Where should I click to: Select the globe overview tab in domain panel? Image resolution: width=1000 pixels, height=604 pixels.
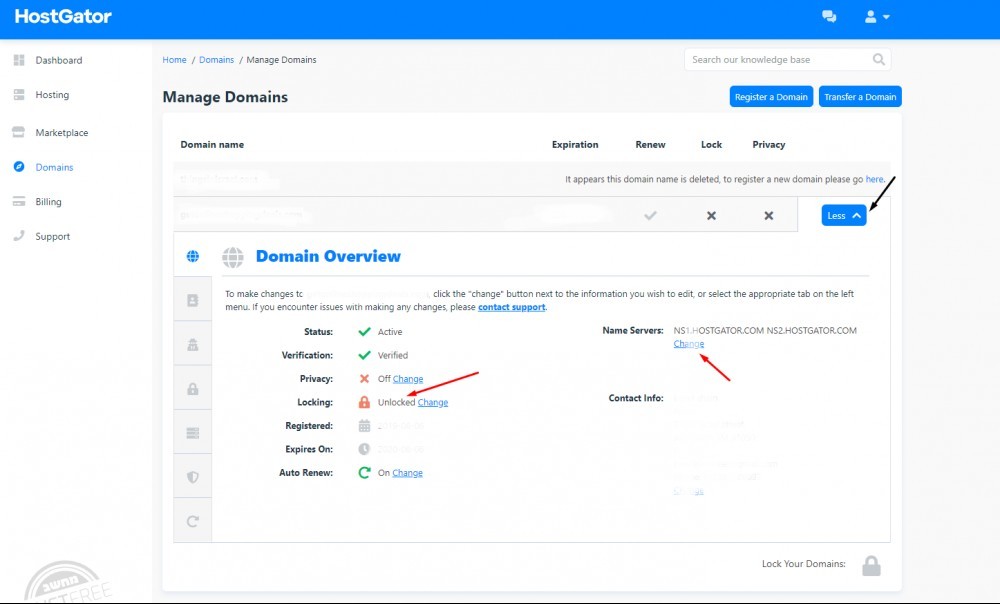tap(193, 256)
